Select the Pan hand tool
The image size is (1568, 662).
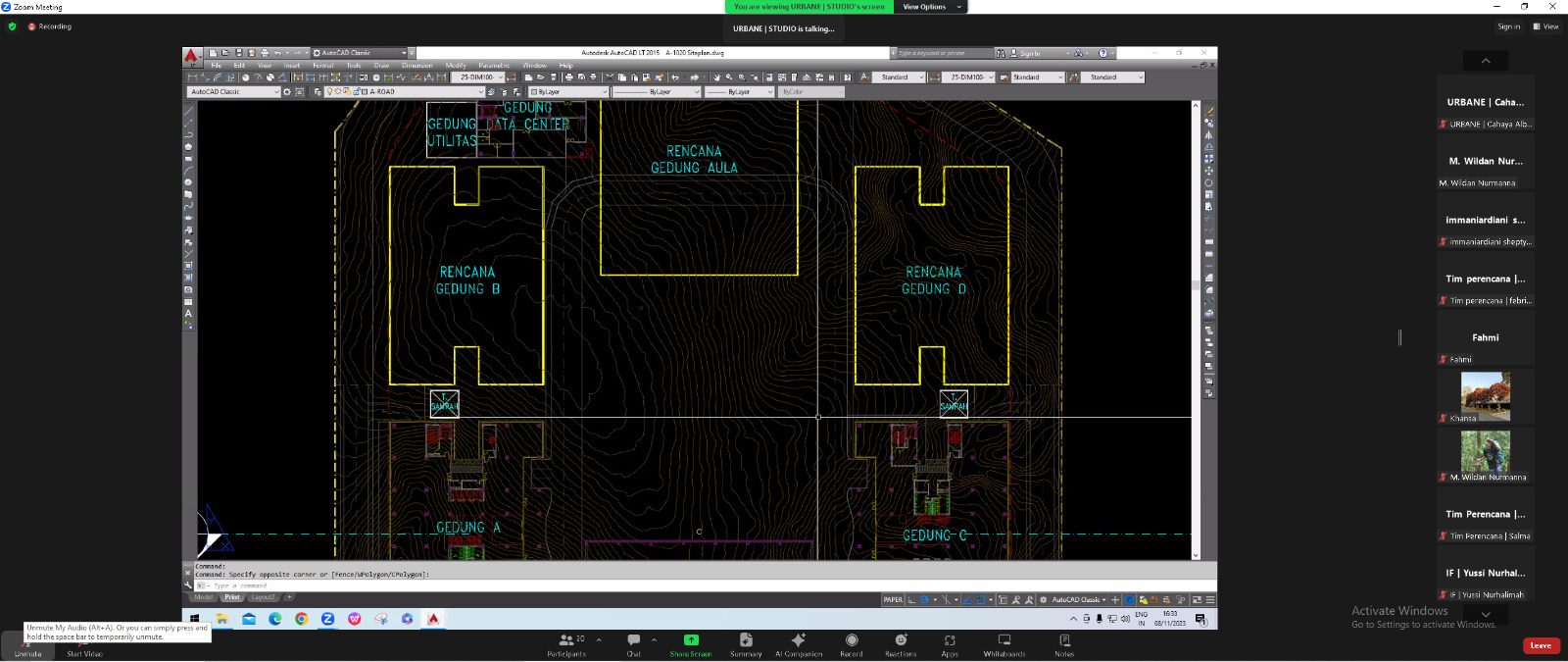tap(716, 77)
